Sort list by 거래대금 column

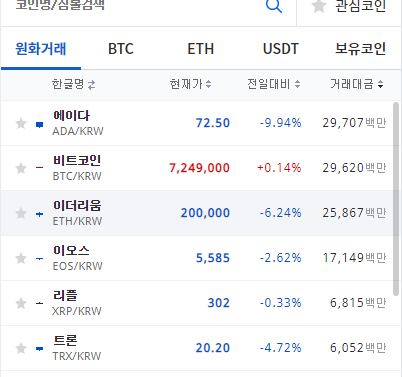[x=357, y=84]
